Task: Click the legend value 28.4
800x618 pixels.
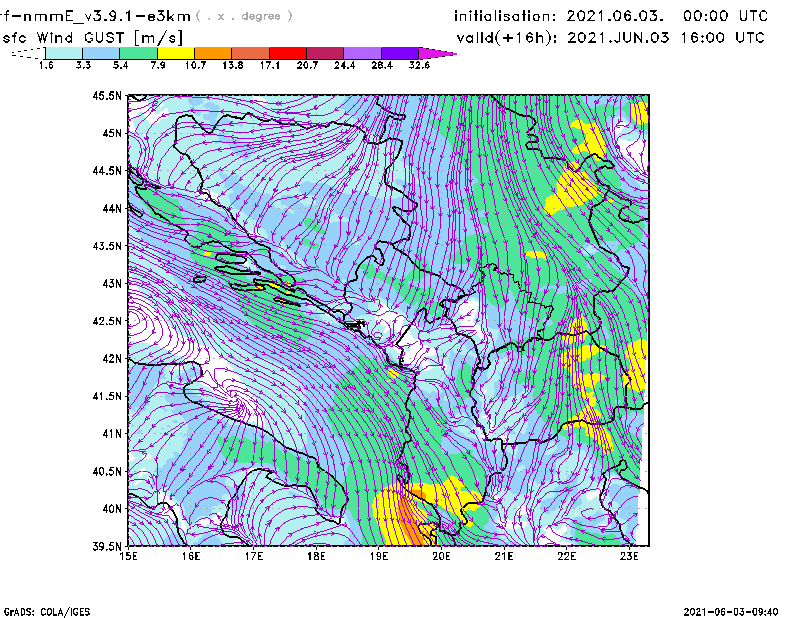Action: point(382,65)
